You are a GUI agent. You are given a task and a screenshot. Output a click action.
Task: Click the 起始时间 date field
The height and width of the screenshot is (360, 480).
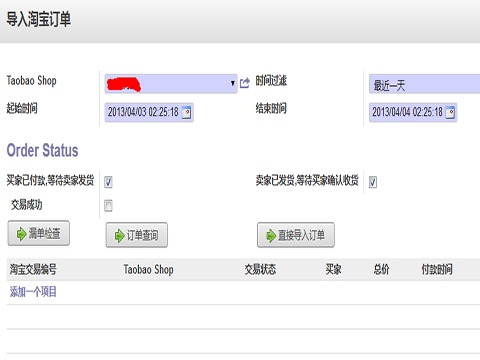pyautogui.click(x=149, y=112)
